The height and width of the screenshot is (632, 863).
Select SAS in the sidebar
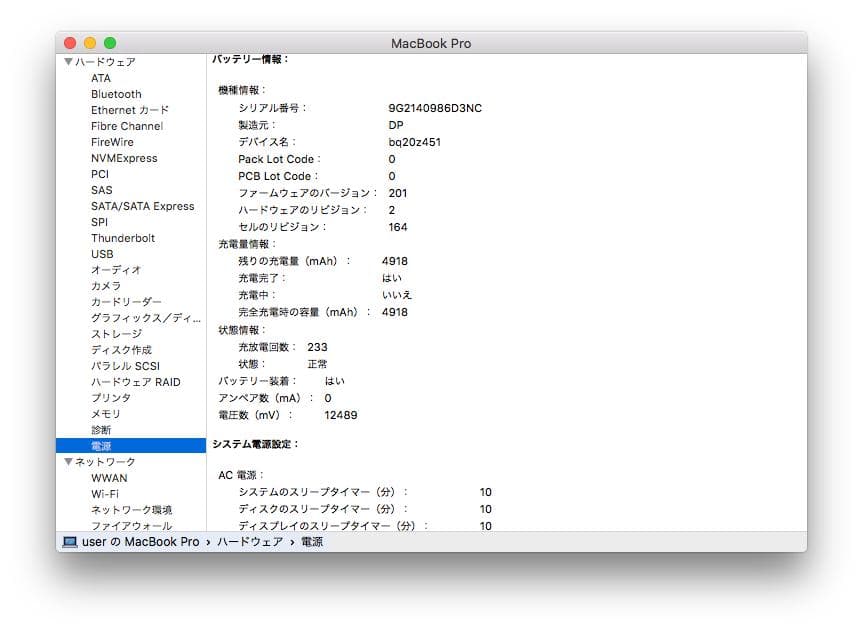(102, 190)
